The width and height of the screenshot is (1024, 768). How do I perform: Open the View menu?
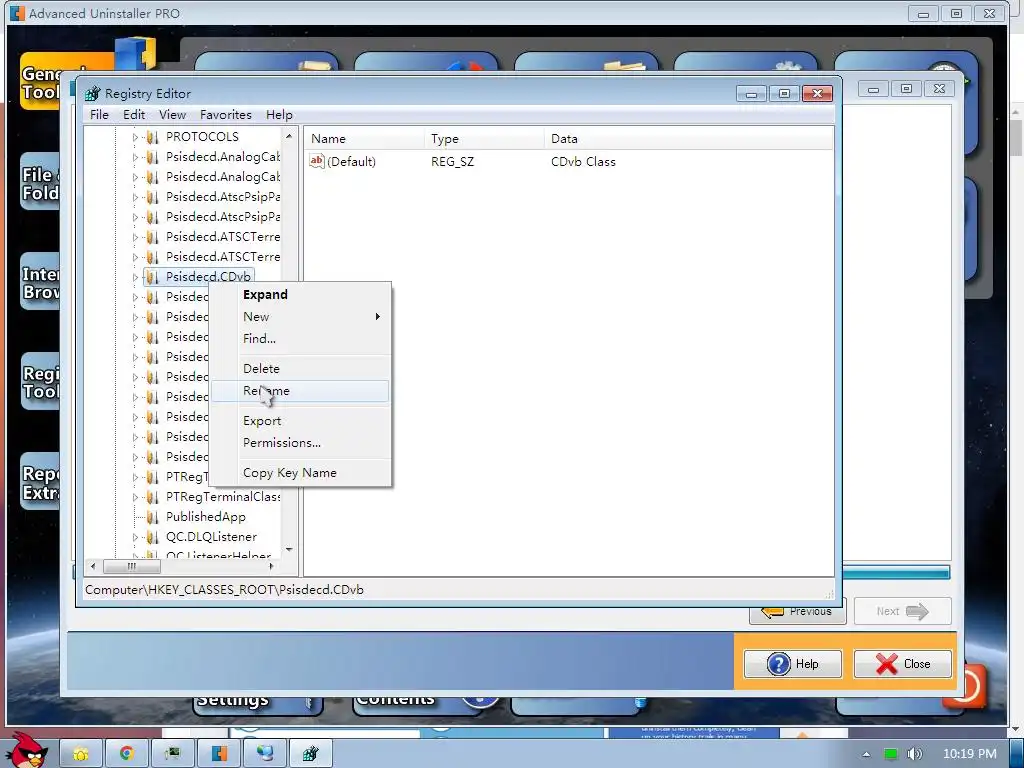[x=172, y=114]
